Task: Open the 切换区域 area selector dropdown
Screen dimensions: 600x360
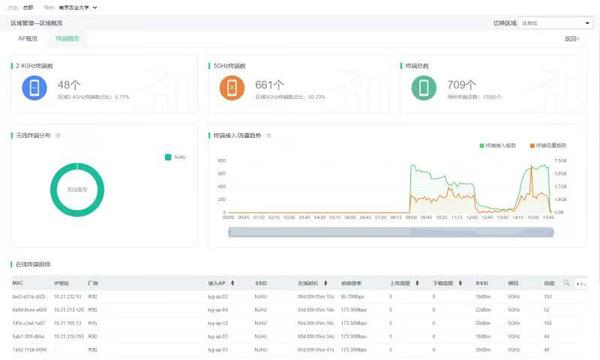Action: click(x=555, y=23)
